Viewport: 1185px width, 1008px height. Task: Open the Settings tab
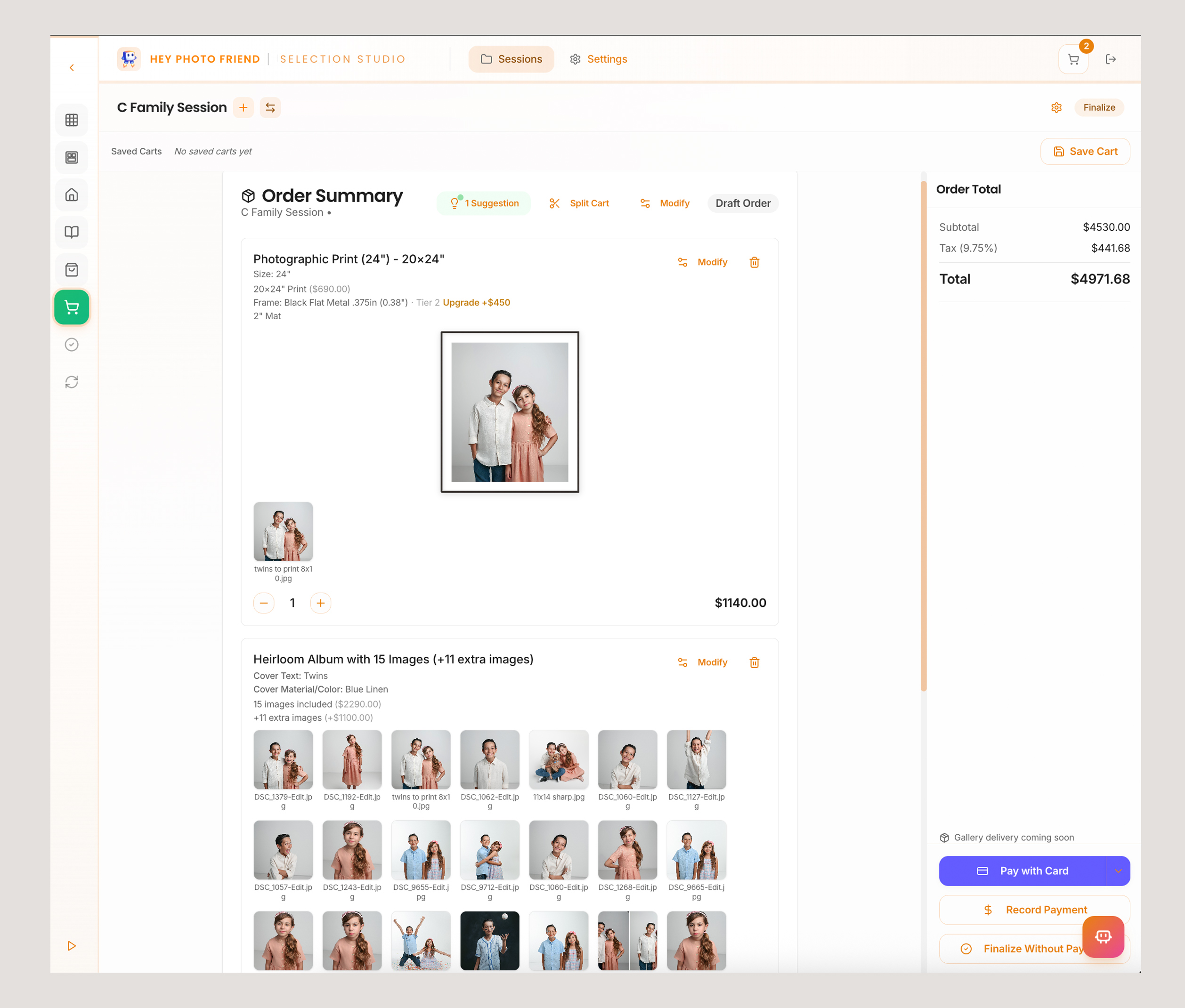pyautogui.click(x=599, y=59)
